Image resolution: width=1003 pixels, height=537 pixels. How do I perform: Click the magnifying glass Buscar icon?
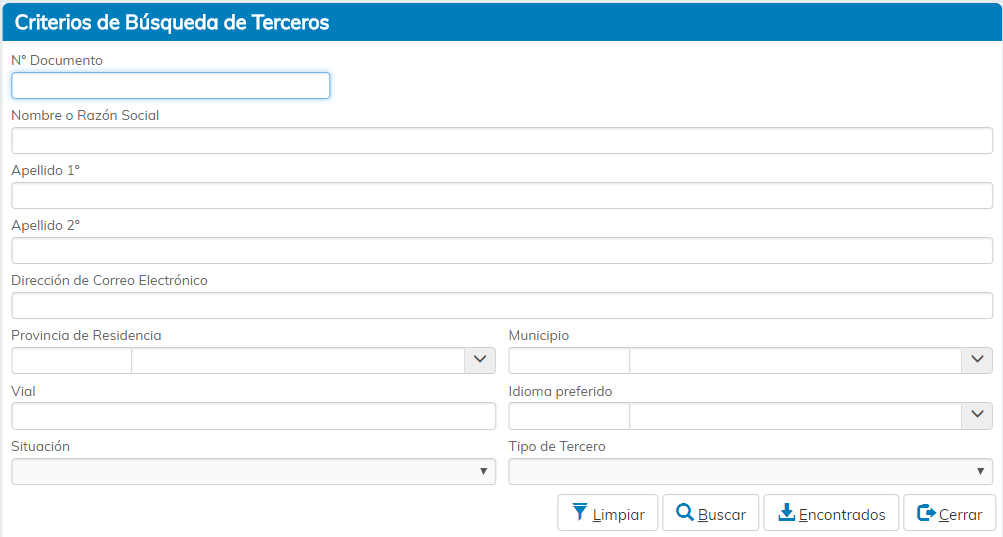click(685, 513)
